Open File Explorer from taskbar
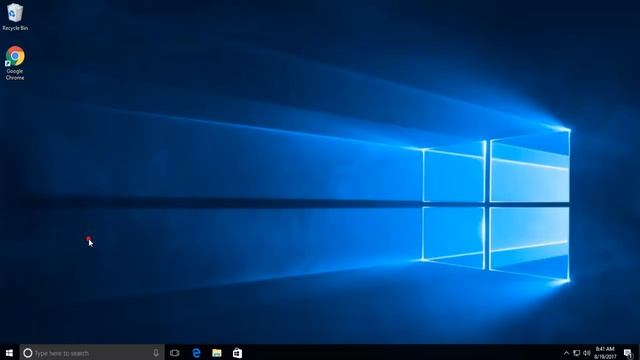Viewport: 640px width, 360px height. pyautogui.click(x=217, y=353)
